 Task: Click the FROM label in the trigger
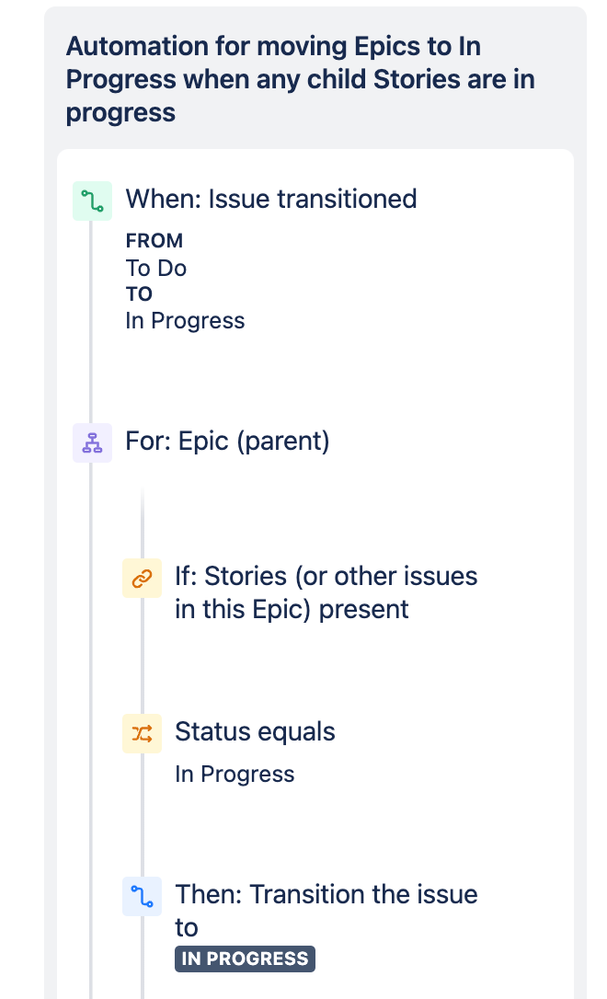tap(154, 240)
